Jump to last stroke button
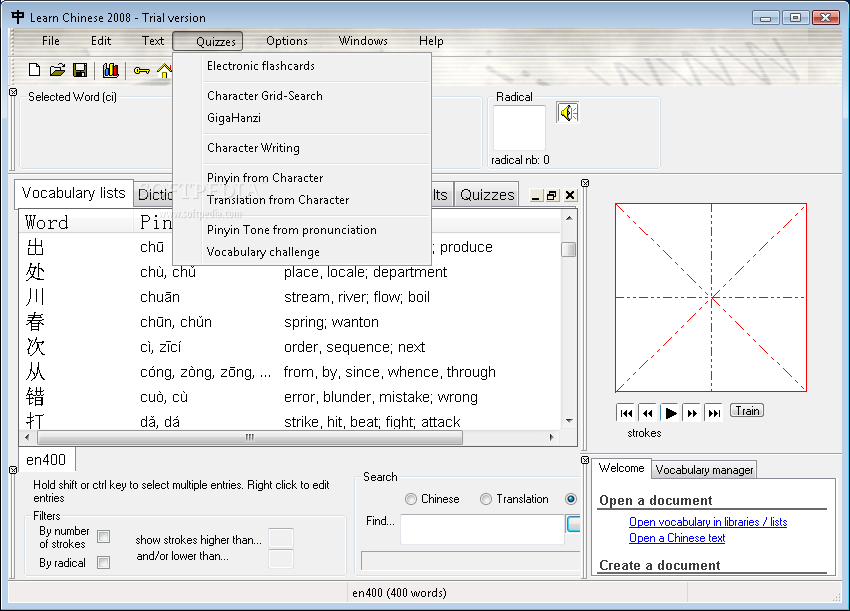This screenshot has width=850, height=611. [x=714, y=413]
